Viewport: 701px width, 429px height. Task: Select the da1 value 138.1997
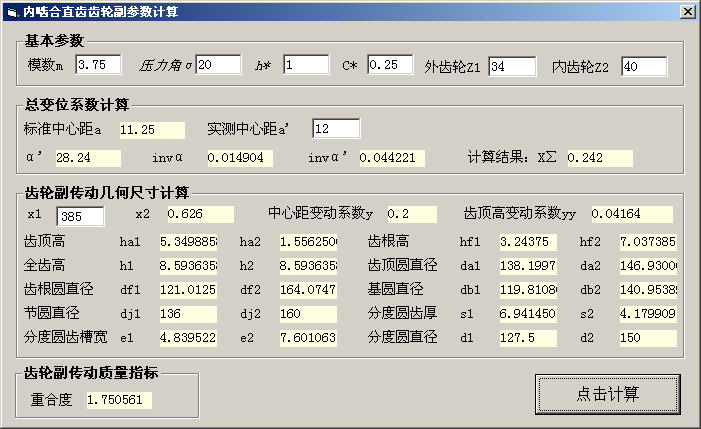click(x=528, y=266)
